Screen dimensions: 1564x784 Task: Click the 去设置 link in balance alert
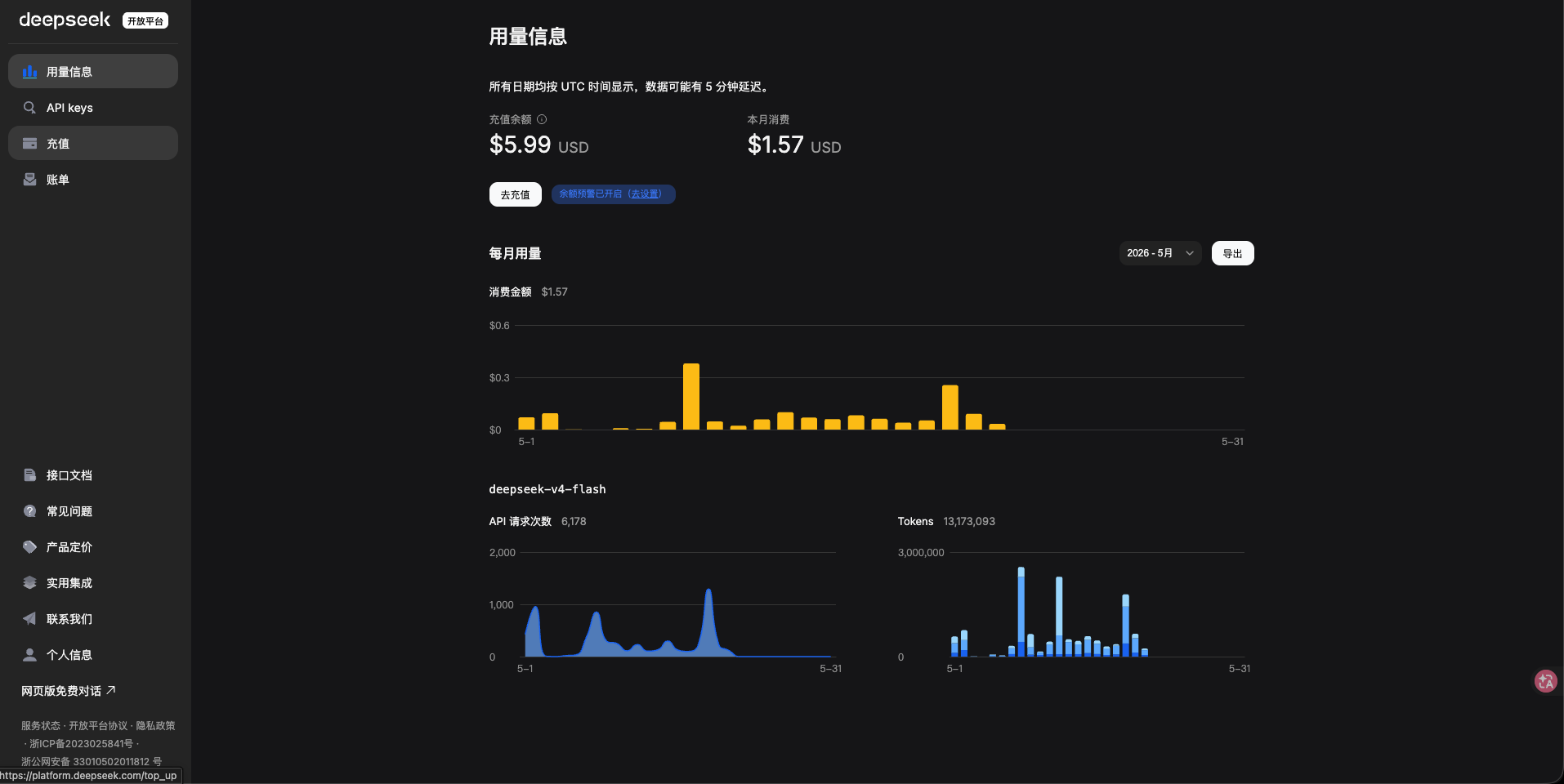645,194
